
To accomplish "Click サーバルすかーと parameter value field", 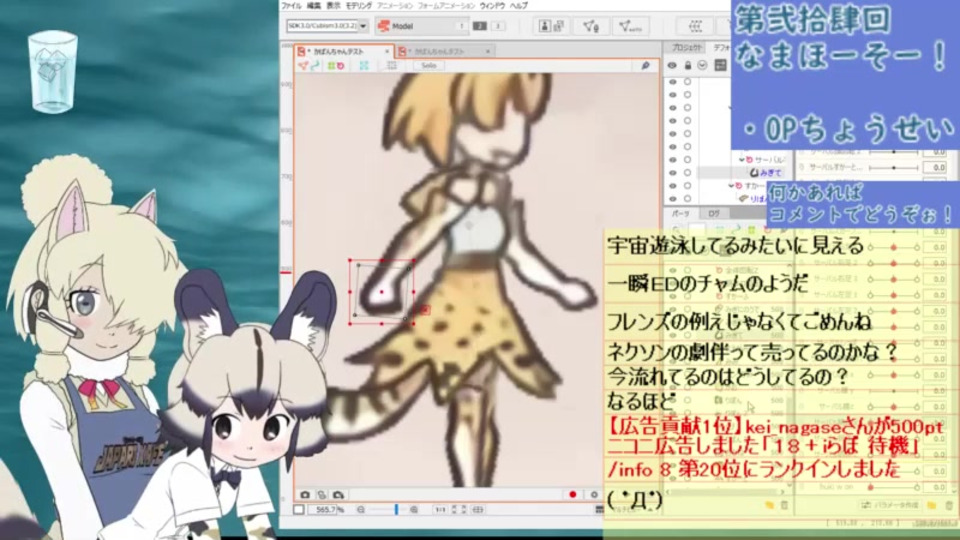I will (x=936, y=167).
